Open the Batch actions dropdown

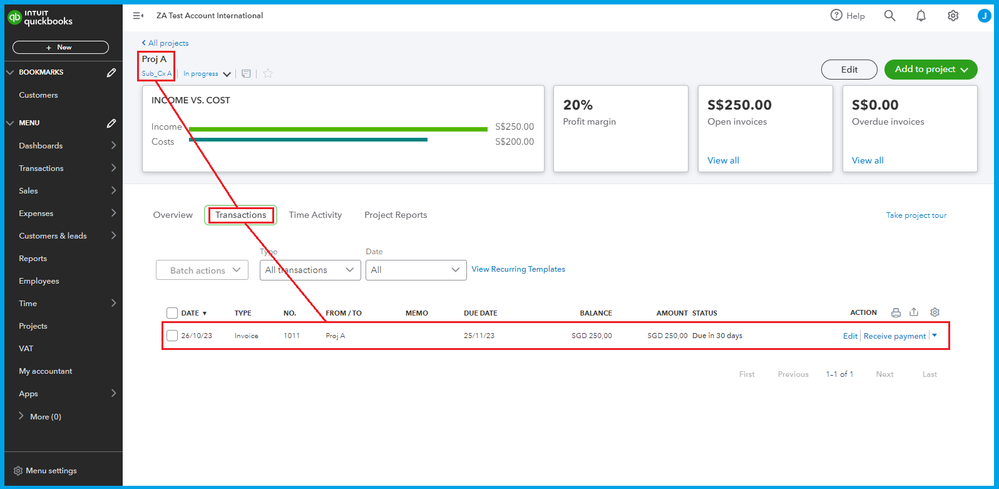click(x=202, y=270)
